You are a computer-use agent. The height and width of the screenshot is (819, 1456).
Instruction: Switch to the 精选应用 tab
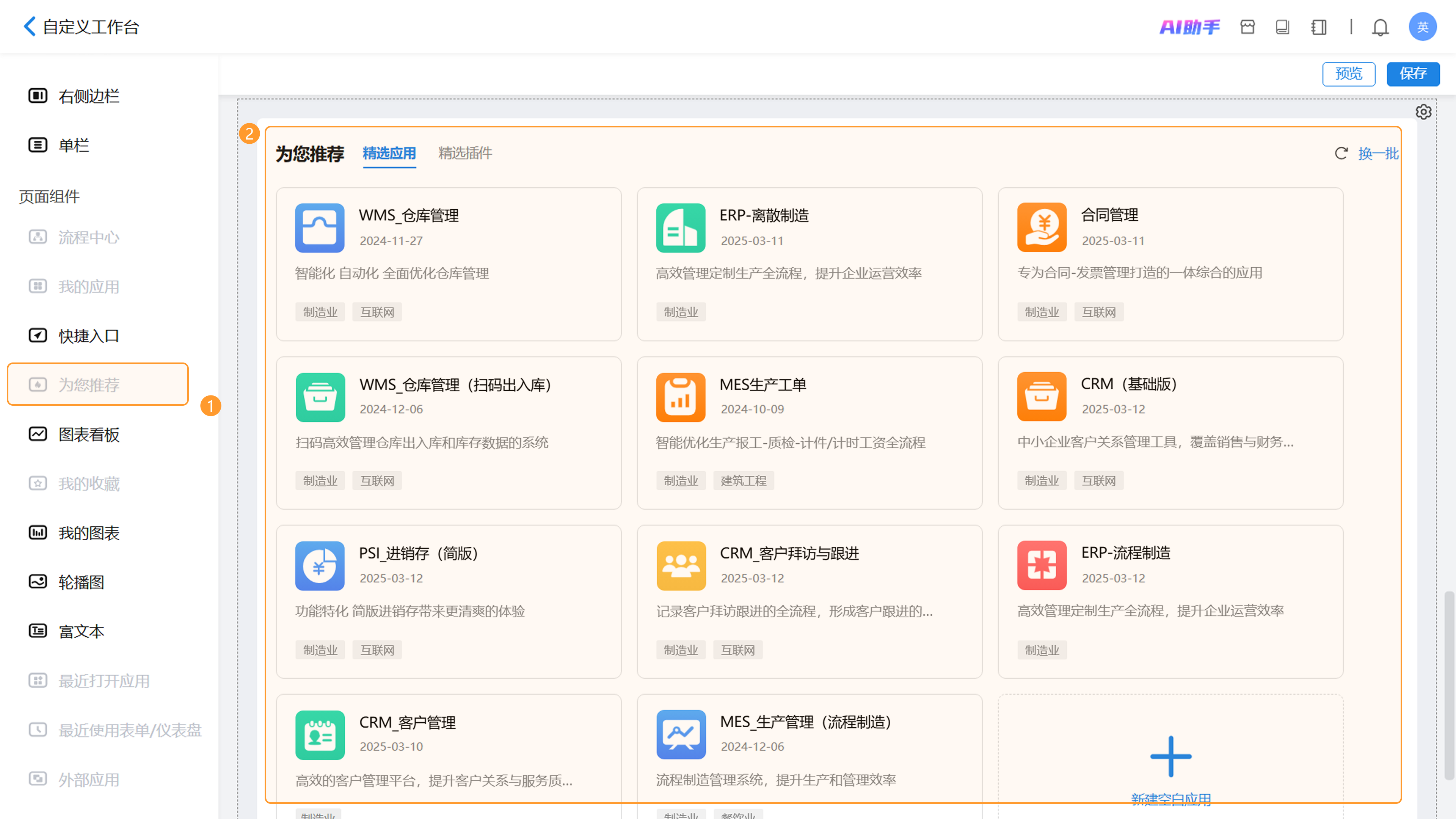pos(389,153)
